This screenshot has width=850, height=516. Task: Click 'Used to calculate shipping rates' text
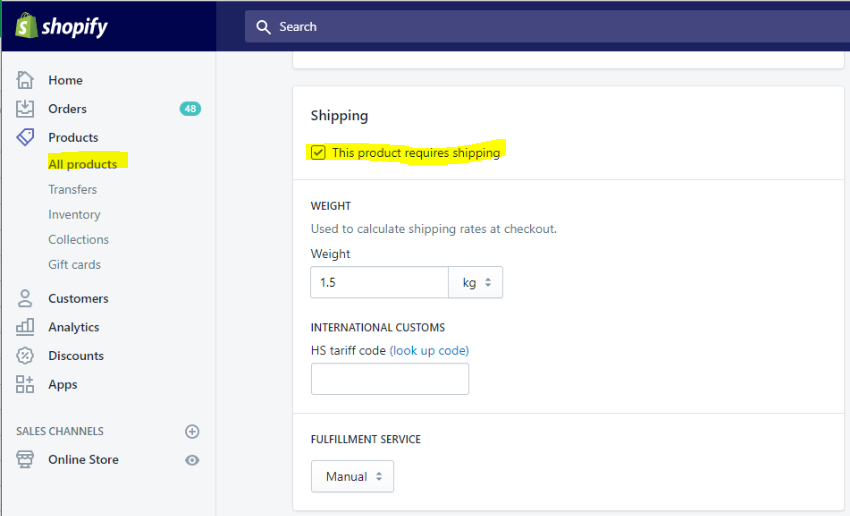(434, 229)
